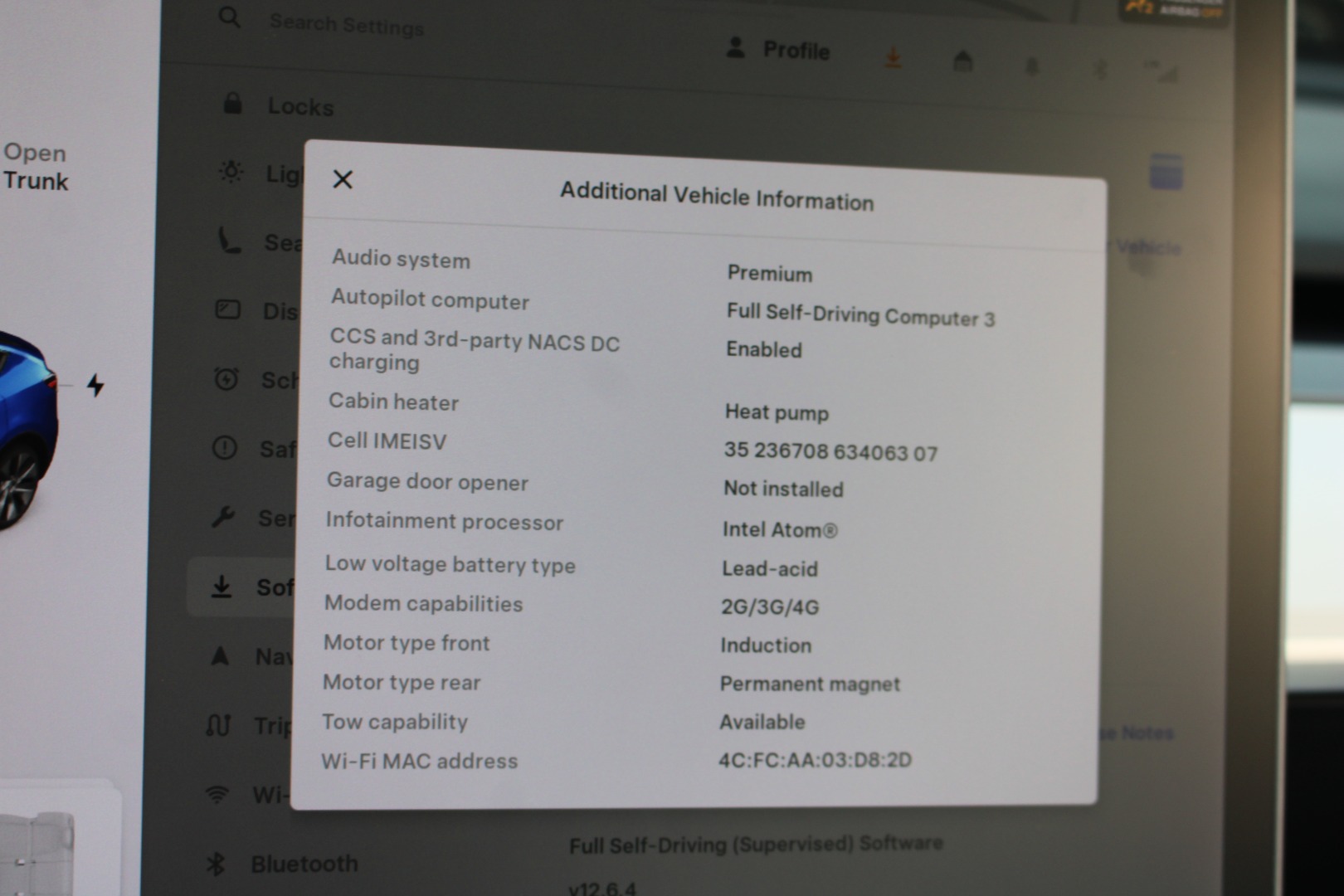Select the Schedule alarm clock icon
The height and width of the screenshot is (896, 1344).
point(226,379)
